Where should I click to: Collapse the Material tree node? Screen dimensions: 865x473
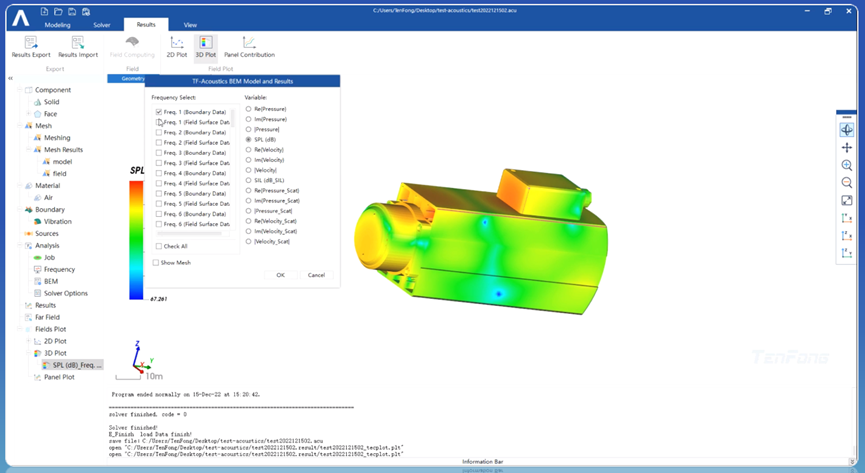pos(20,185)
